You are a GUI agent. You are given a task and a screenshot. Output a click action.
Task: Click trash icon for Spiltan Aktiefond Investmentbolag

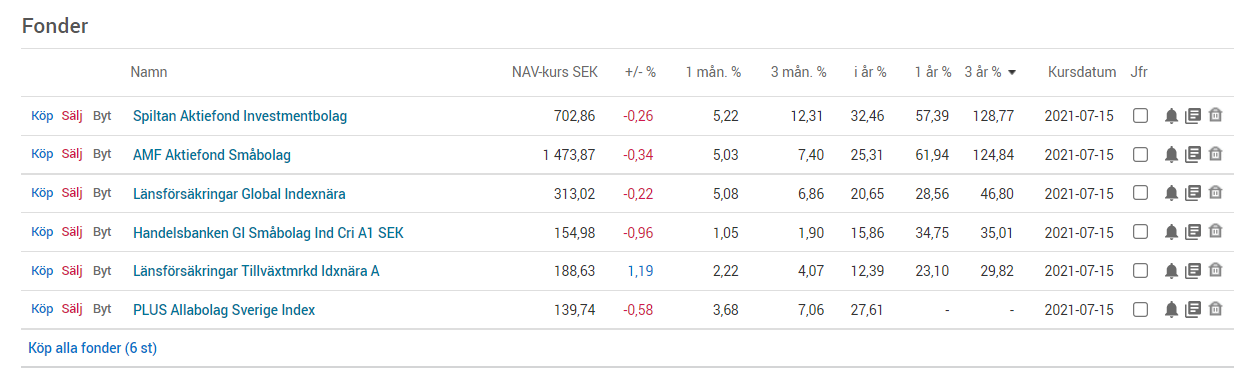point(1215,116)
